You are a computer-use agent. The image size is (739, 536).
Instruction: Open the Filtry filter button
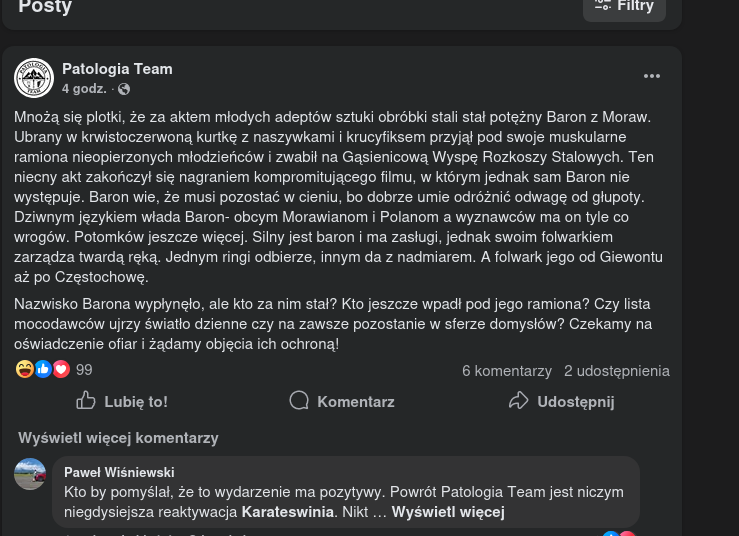pos(624,7)
